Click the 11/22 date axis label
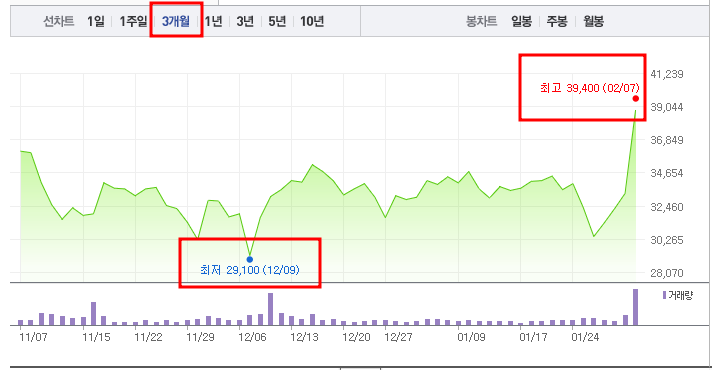This screenshot has width=712, height=370. click(x=148, y=337)
